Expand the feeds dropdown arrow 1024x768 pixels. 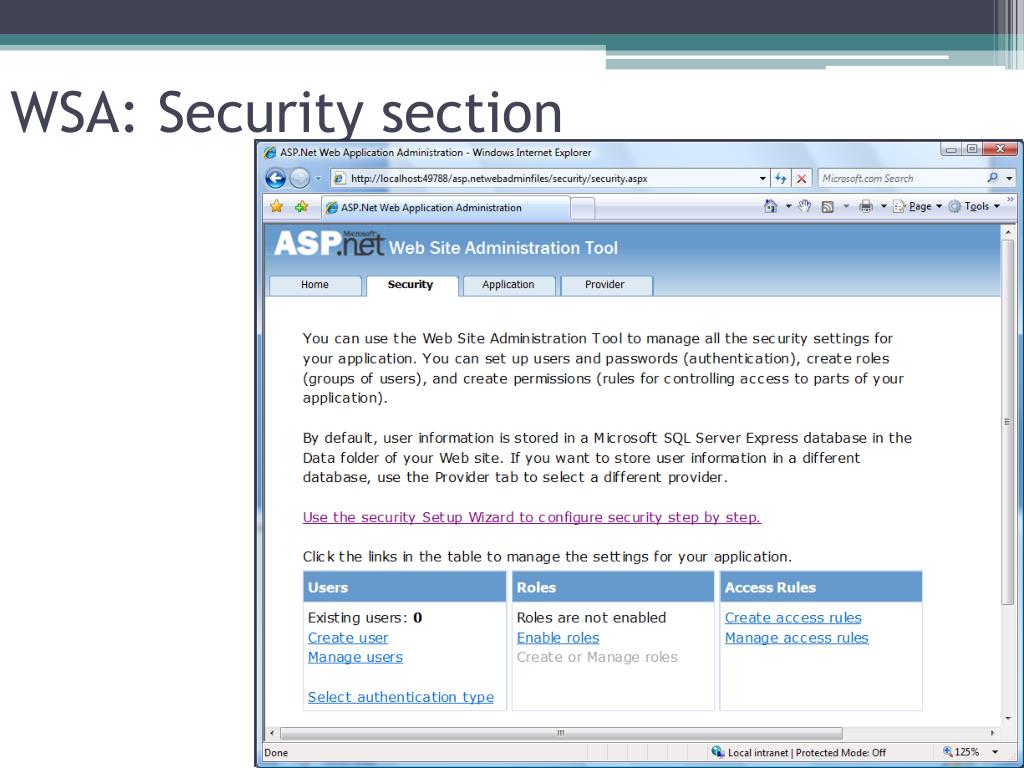pos(846,206)
